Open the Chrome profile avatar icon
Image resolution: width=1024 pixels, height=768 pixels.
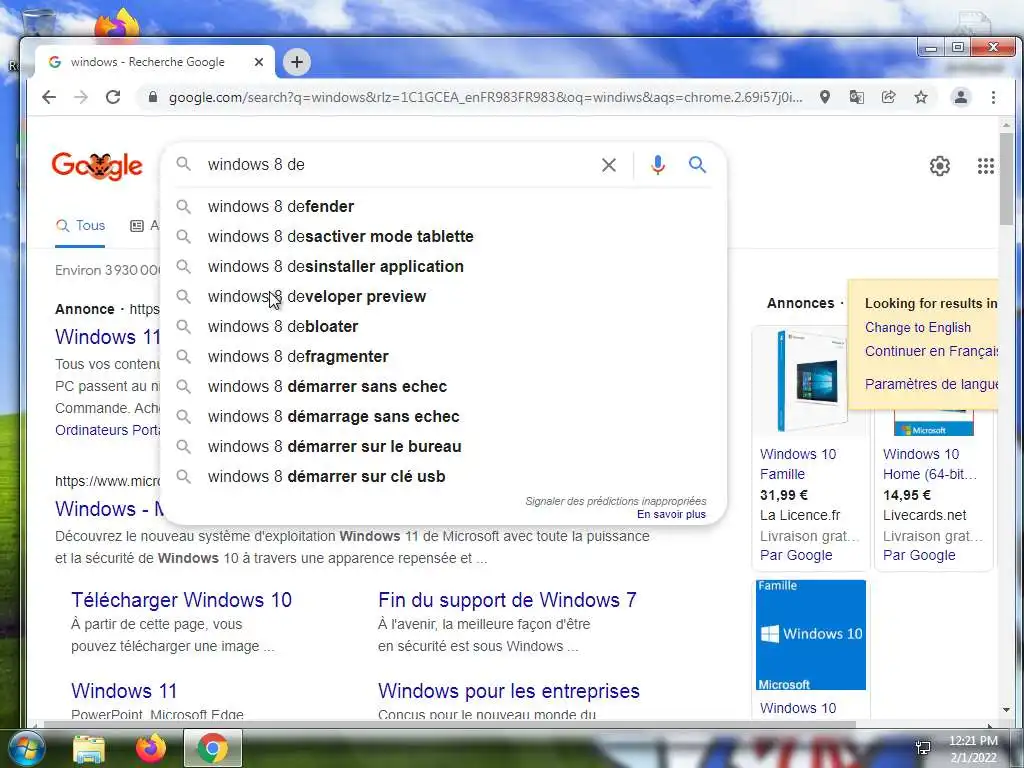[x=961, y=97]
